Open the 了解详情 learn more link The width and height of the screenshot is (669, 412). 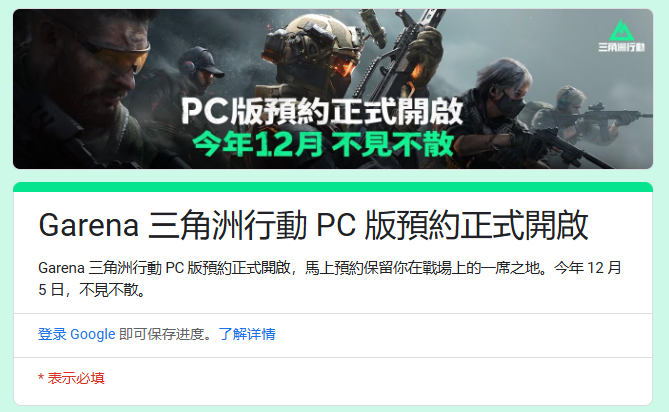[x=247, y=334]
